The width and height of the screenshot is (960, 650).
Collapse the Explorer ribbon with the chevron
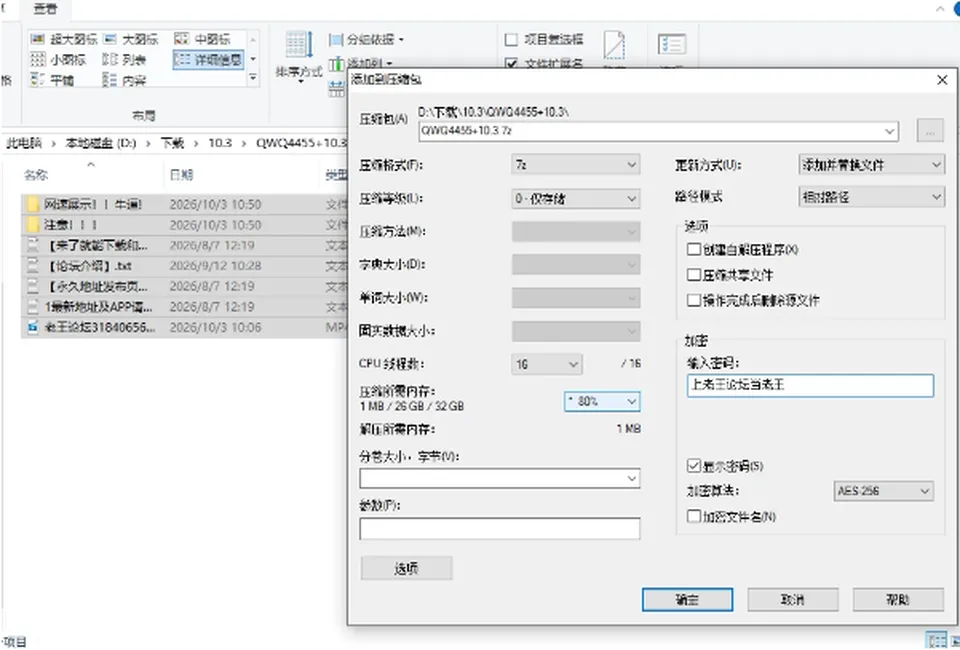[x=940, y=9]
